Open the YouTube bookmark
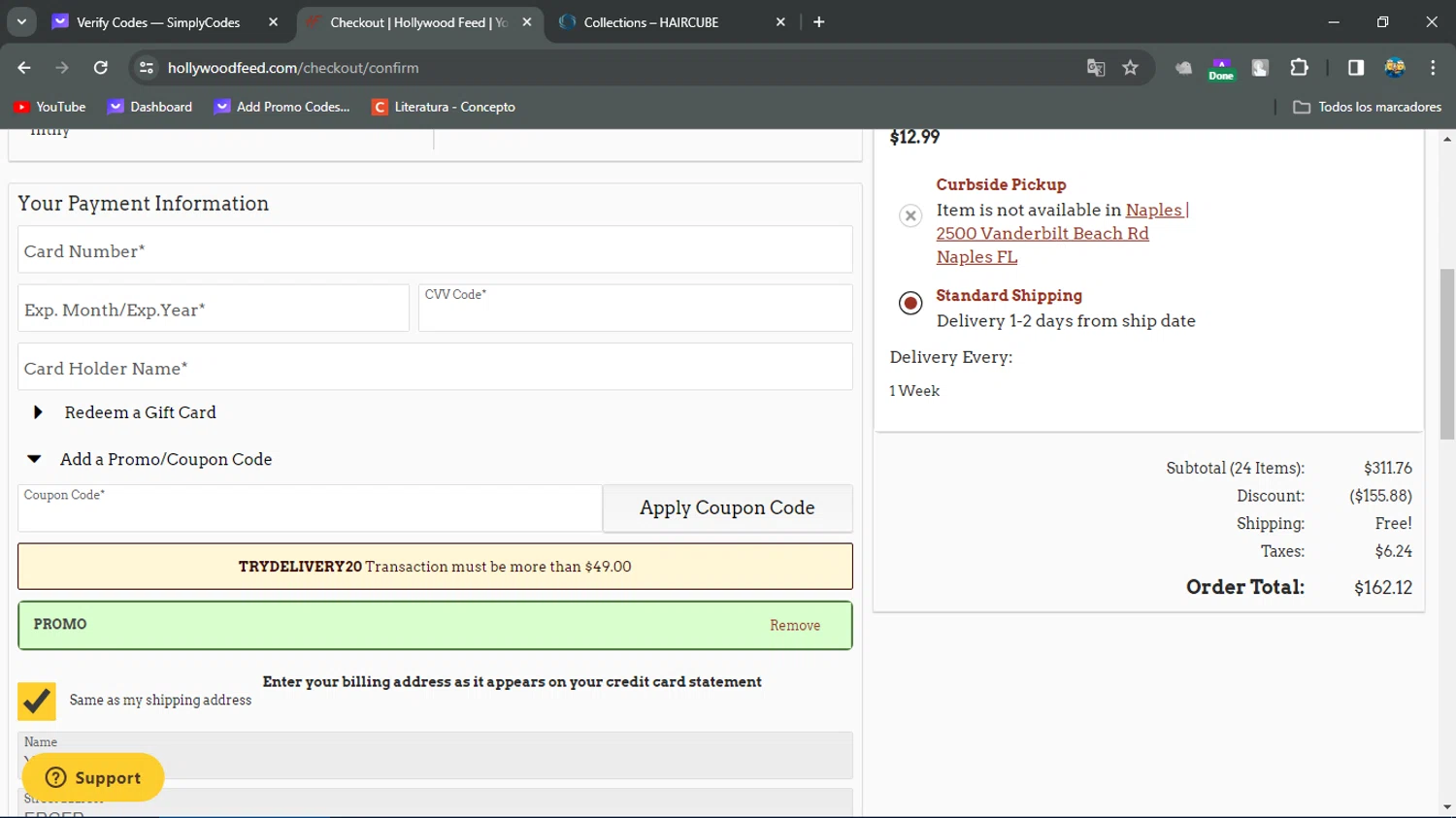 tap(50, 107)
